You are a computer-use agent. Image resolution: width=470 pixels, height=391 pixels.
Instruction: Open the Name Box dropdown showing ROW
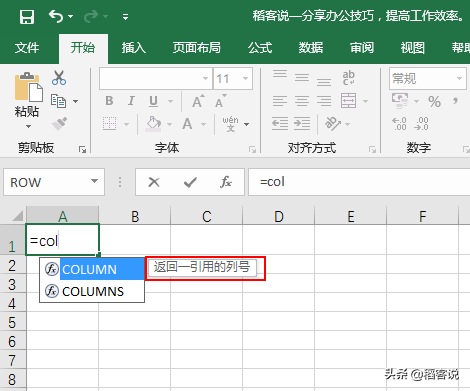pyautogui.click(x=95, y=181)
